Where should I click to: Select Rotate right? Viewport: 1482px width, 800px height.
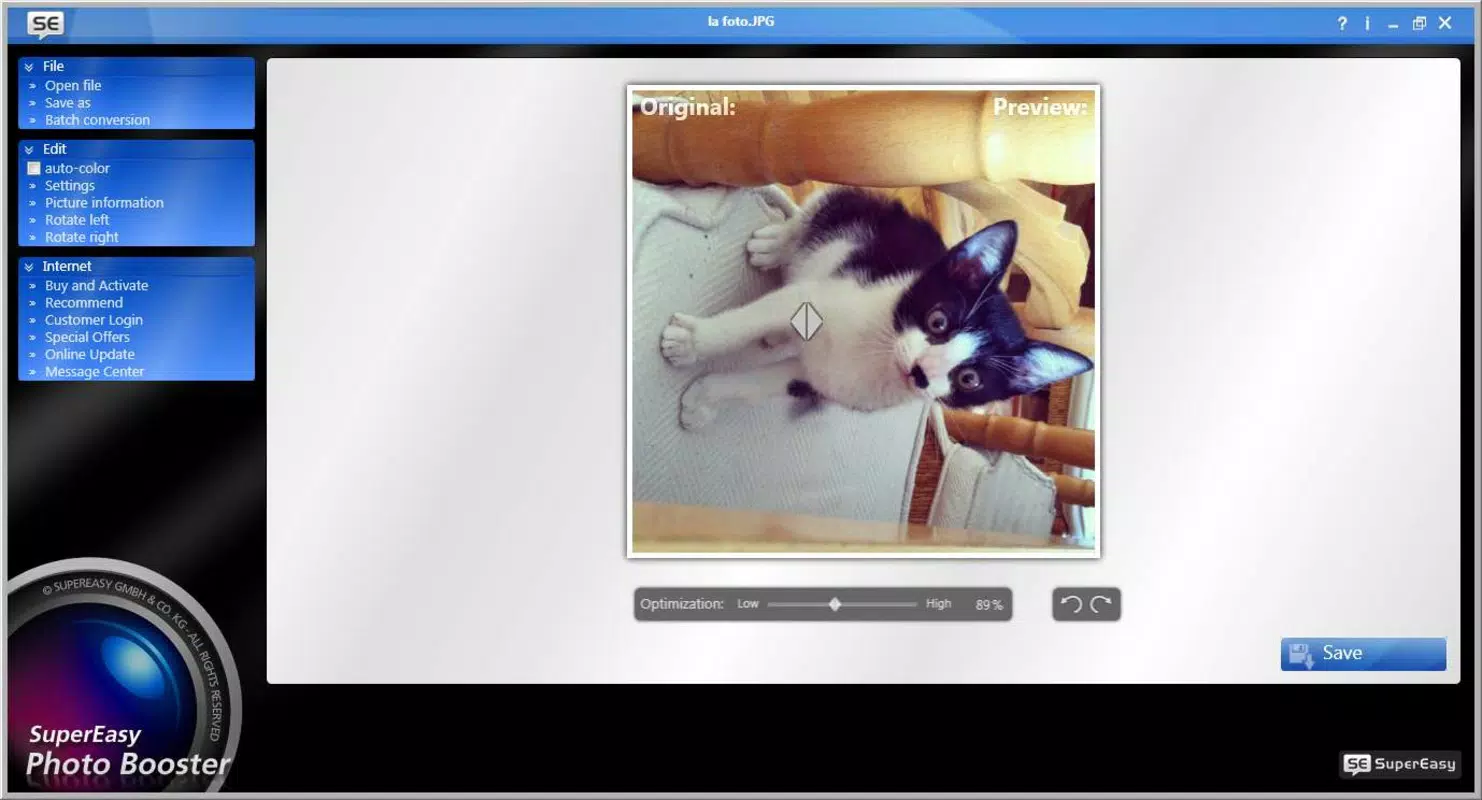point(82,237)
